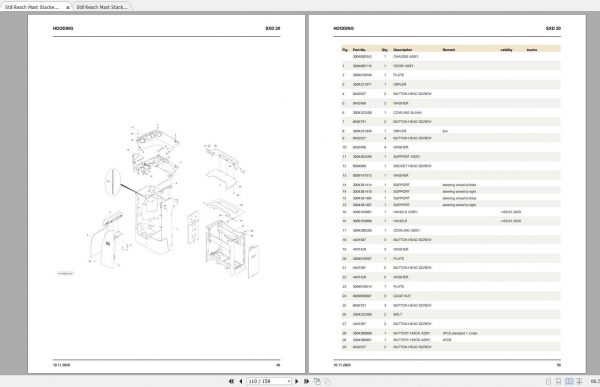Select the COWLING BLANK description
600x387 pixels.
pyautogui.click(x=407, y=113)
